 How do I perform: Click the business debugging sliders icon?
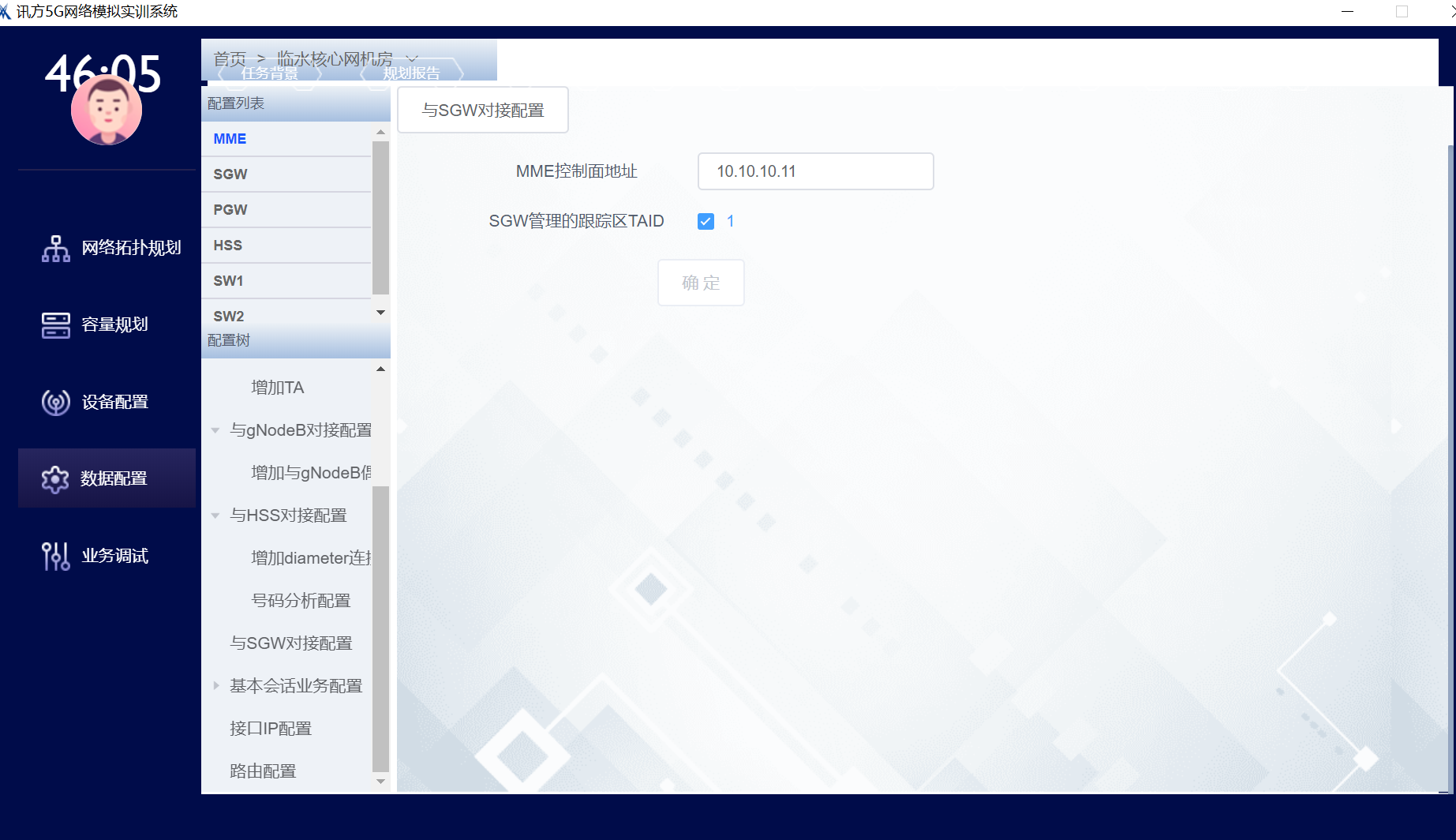point(55,556)
